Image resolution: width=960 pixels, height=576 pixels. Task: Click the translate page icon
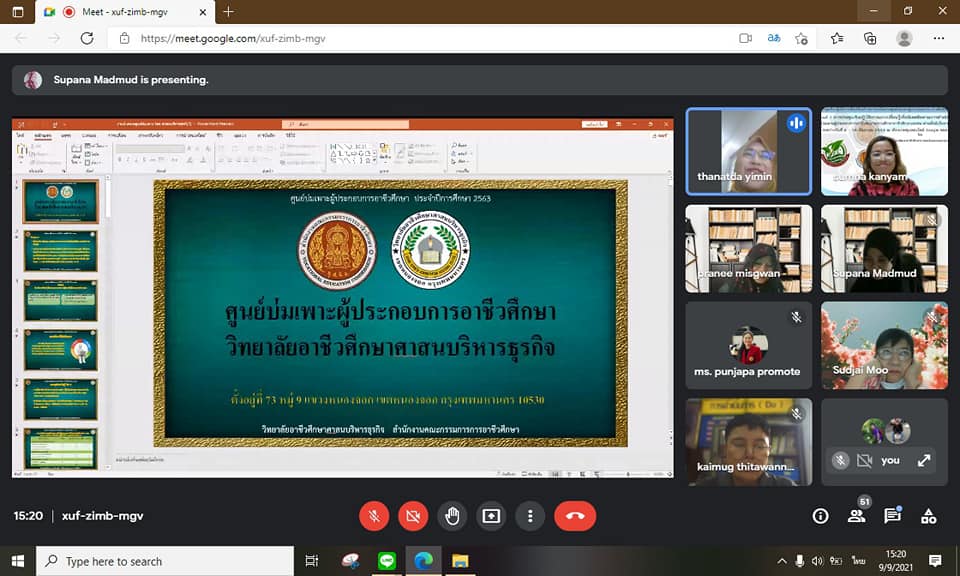774,38
